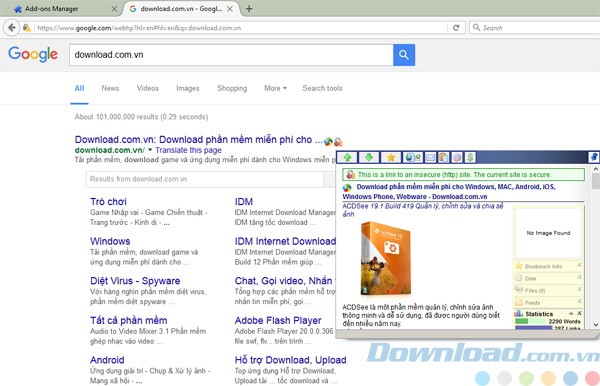Select the All search tab
The height and width of the screenshot is (386, 600).
(79, 88)
